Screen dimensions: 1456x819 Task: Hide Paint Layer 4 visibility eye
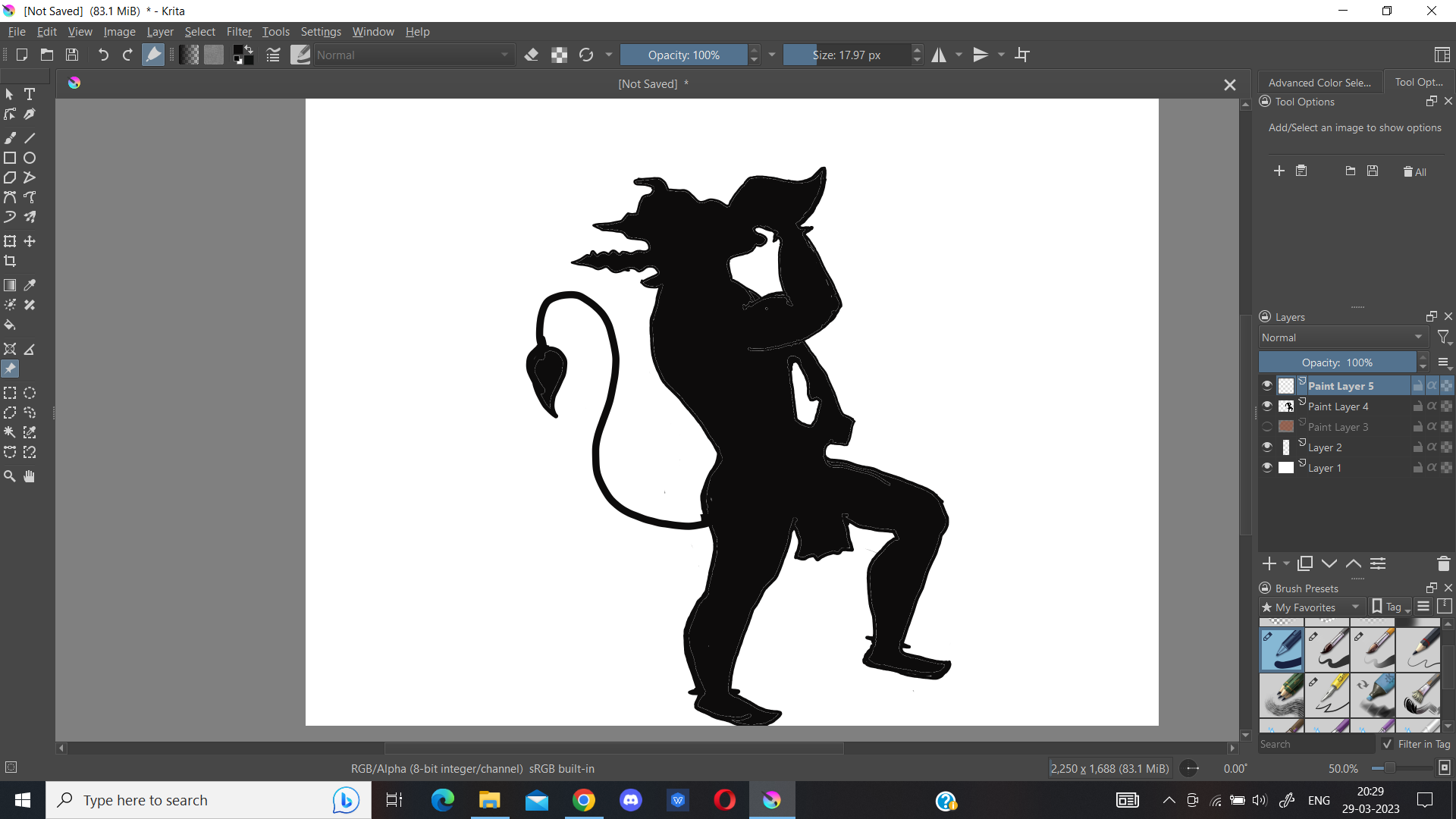1266,406
